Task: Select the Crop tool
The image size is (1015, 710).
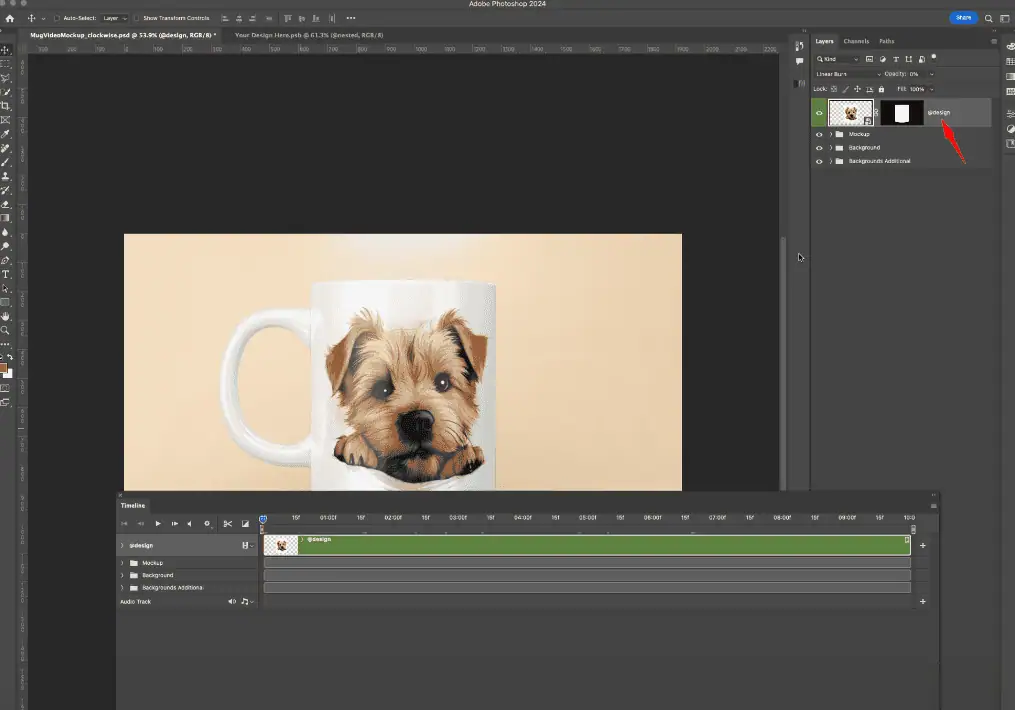Action: [x=6, y=106]
